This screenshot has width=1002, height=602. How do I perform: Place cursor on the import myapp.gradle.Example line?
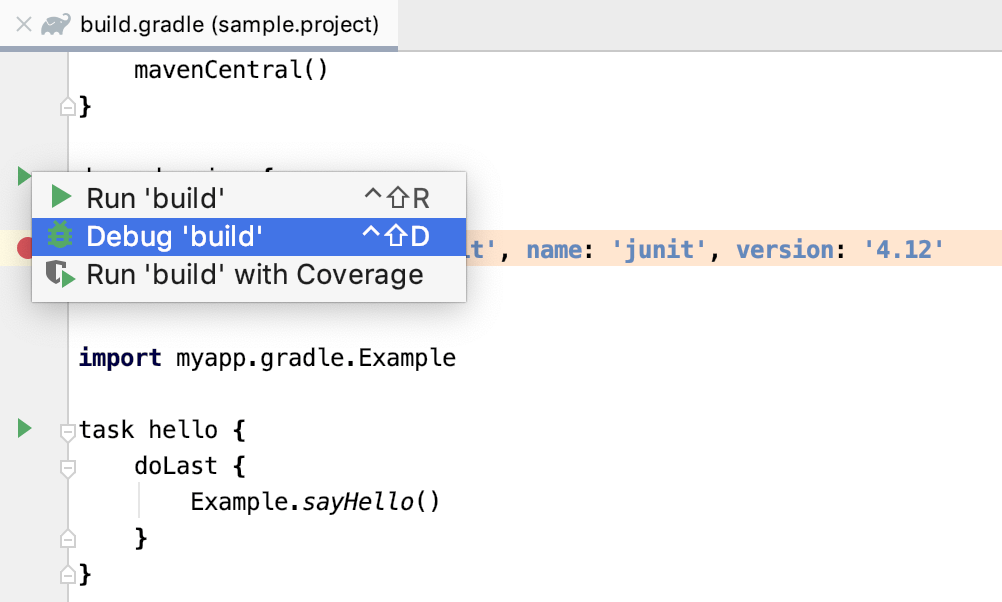tap(265, 357)
